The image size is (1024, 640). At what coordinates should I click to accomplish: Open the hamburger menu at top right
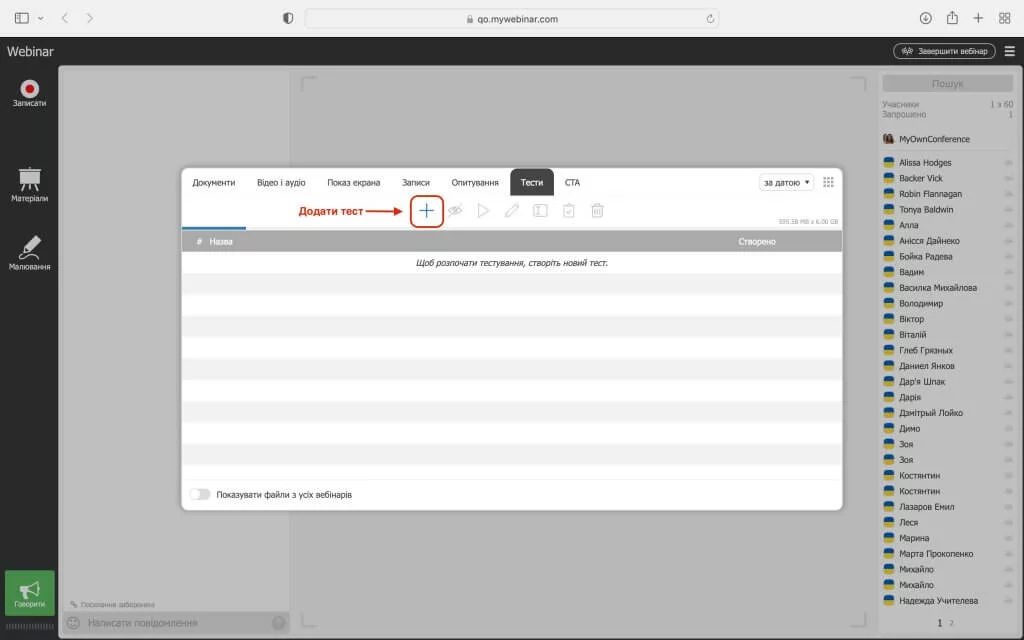1009,51
